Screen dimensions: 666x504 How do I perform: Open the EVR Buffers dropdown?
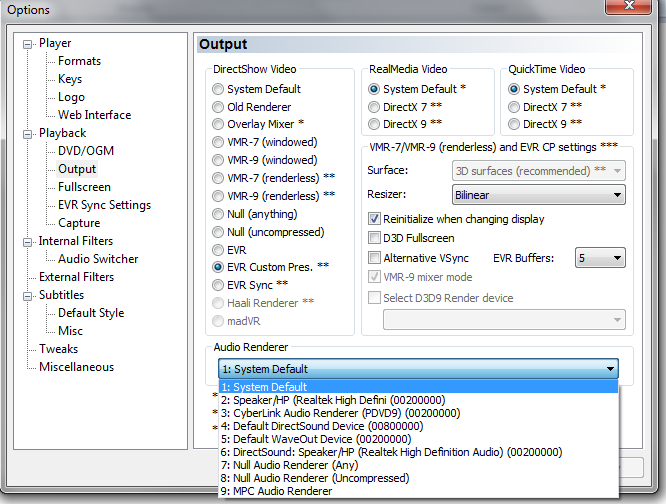pyautogui.click(x=600, y=258)
